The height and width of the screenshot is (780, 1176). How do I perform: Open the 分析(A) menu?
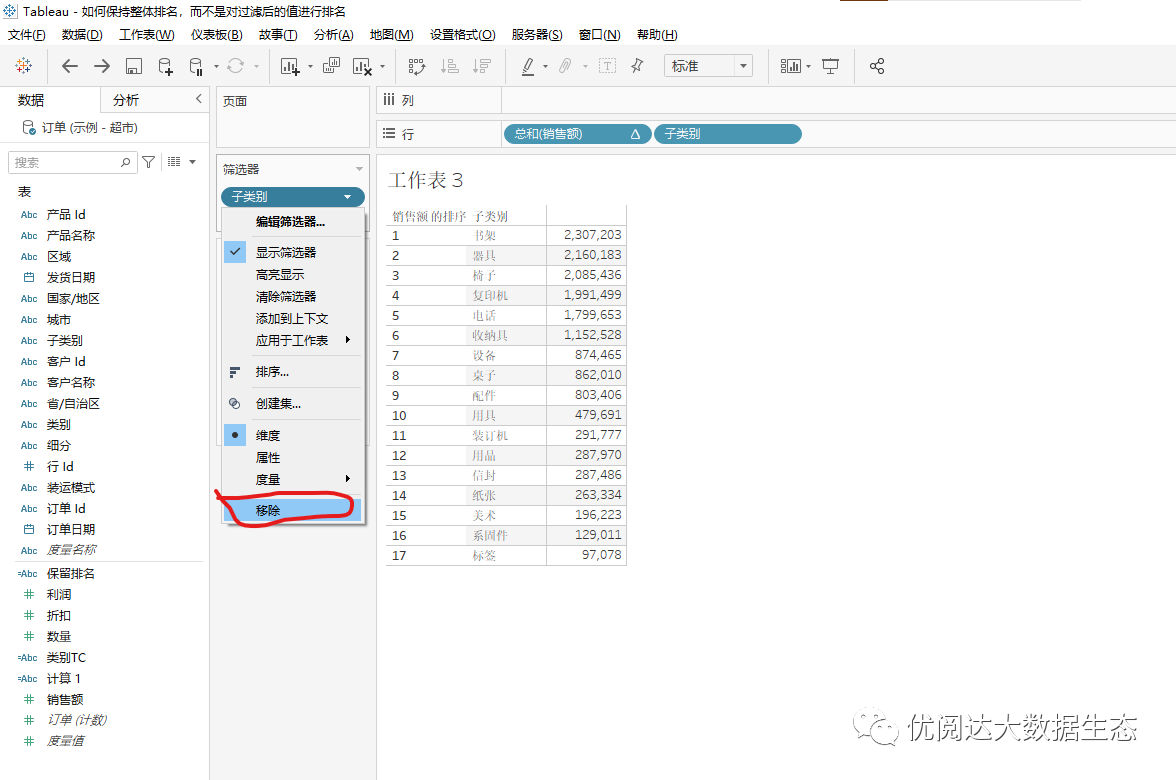pyautogui.click(x=333, y=34)
